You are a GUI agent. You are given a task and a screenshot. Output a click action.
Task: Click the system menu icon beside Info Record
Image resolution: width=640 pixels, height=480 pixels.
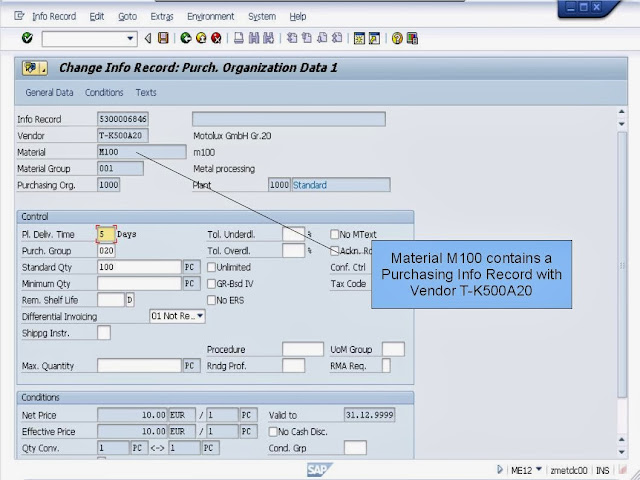click(19, 16)
